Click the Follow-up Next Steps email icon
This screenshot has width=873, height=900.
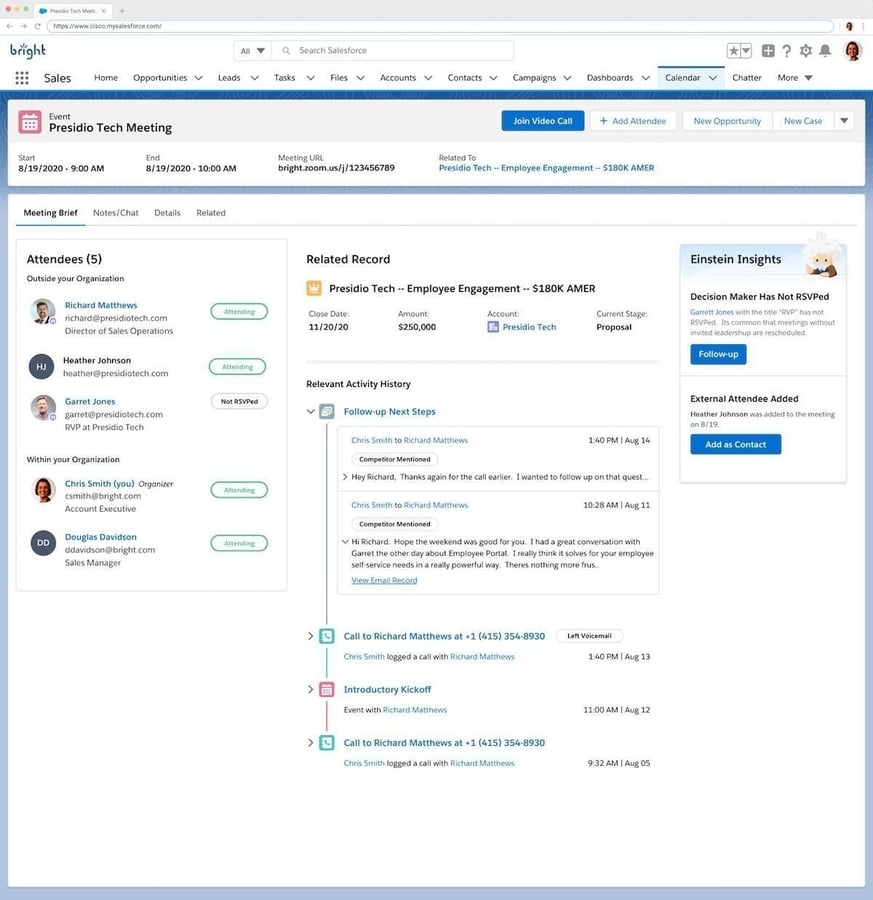pyautogui.click(x=327, y=412)
